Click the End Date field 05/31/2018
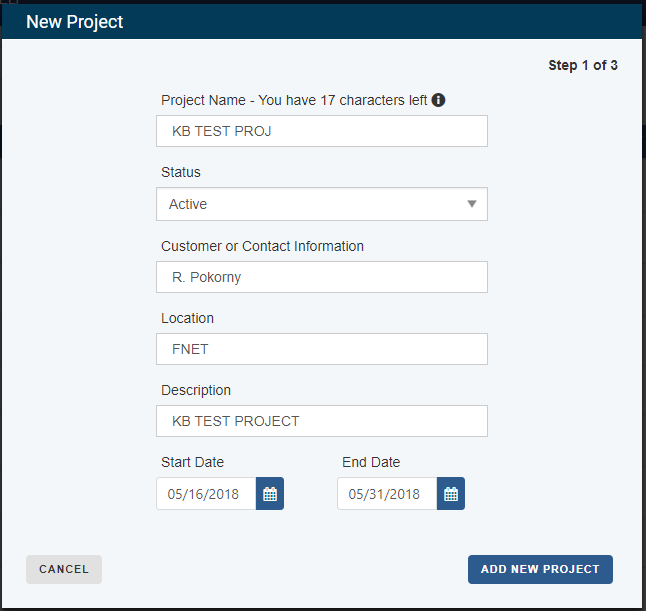 [387, 494]
